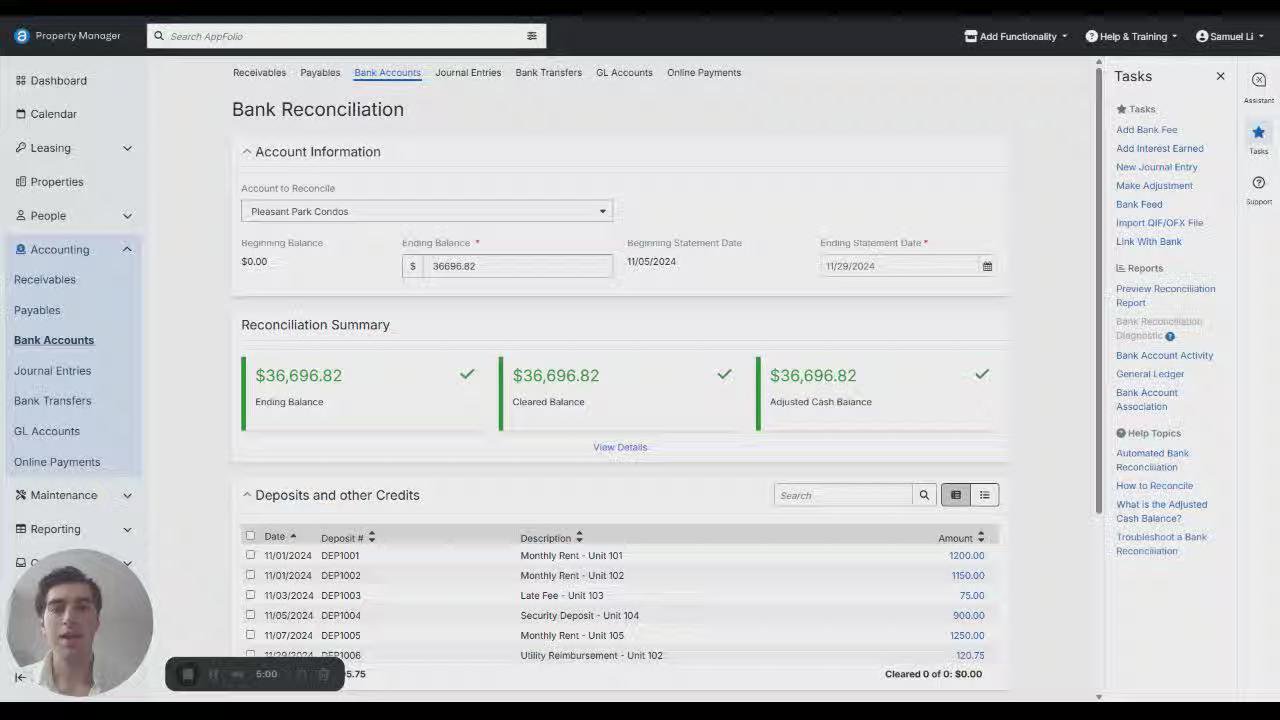Switch to the Receivables top tab
The width and height of the screenshot is (1280, 720).
pos(259,72)
